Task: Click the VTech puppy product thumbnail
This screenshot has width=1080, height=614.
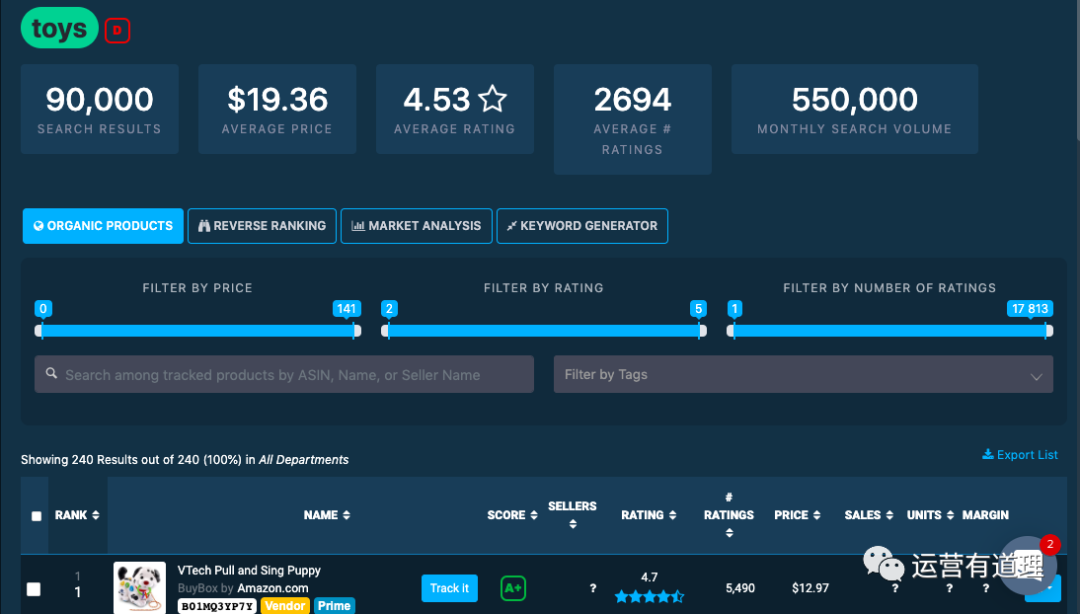Action: (x=139, y=587)
